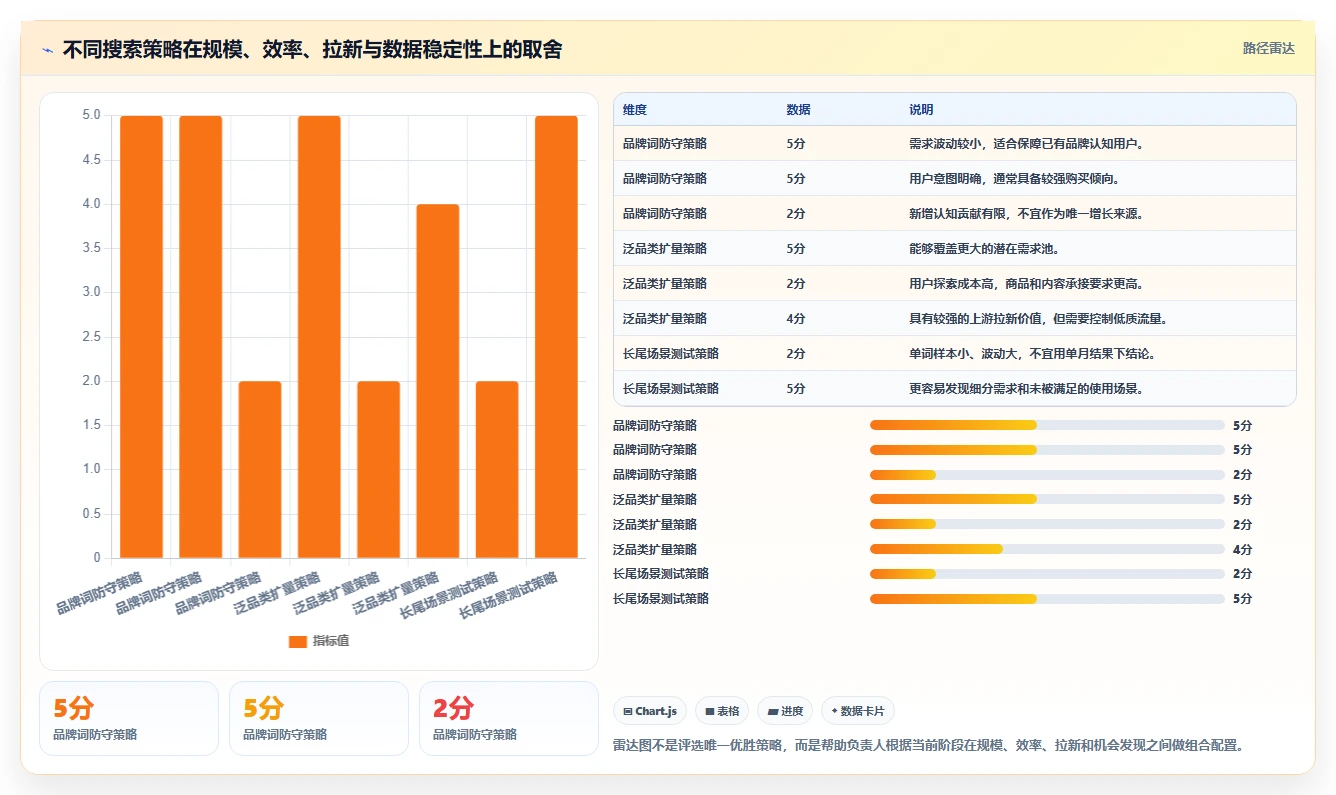Click the lightning icon beside the page title
This screenshot has height=795, width=1336.
(48, 49)
